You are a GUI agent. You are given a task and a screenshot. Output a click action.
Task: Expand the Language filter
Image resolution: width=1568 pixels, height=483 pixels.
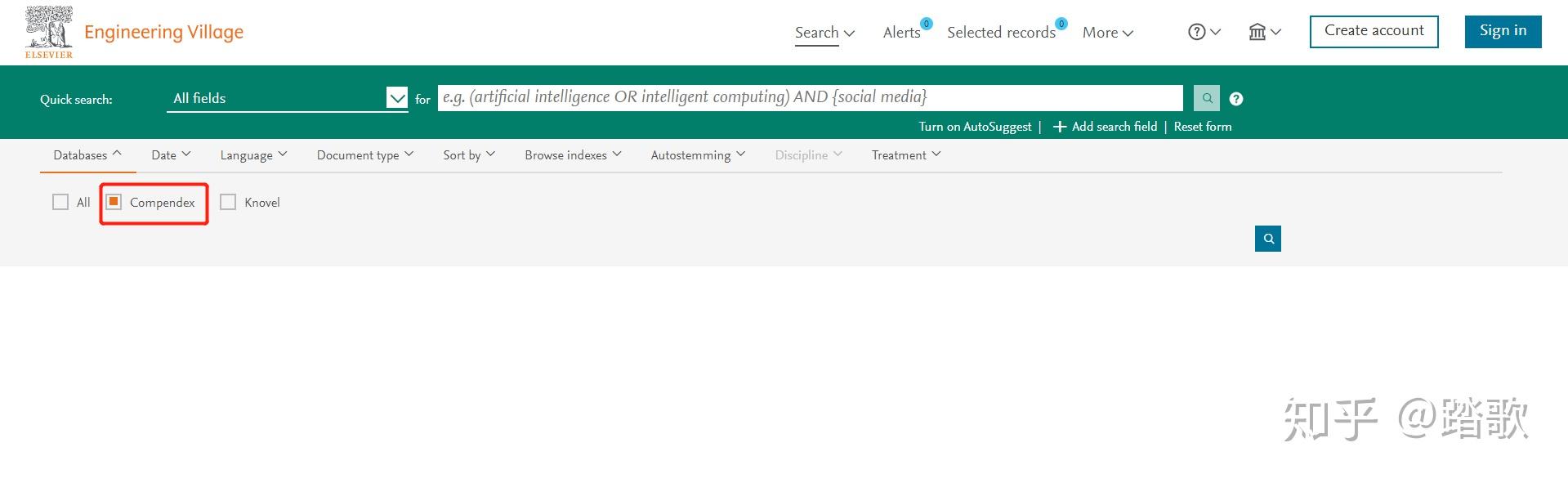[x=253, y=154]
